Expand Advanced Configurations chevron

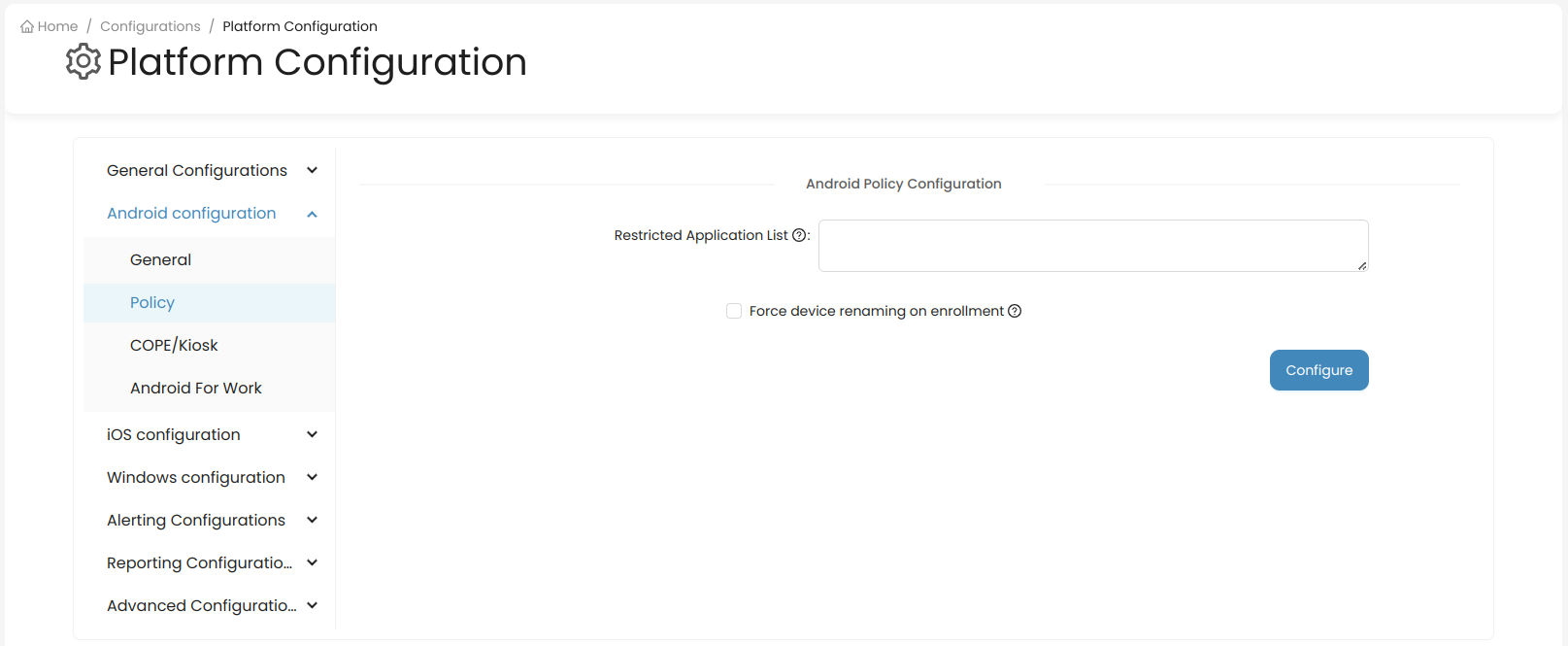coord(313,605)
